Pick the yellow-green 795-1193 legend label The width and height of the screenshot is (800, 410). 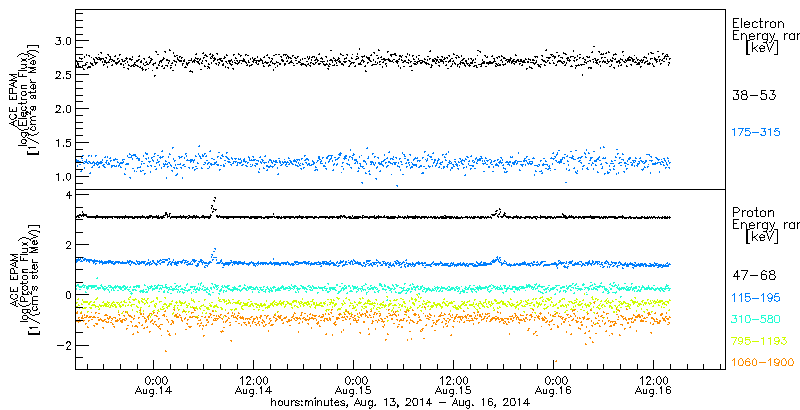point(759,341)
